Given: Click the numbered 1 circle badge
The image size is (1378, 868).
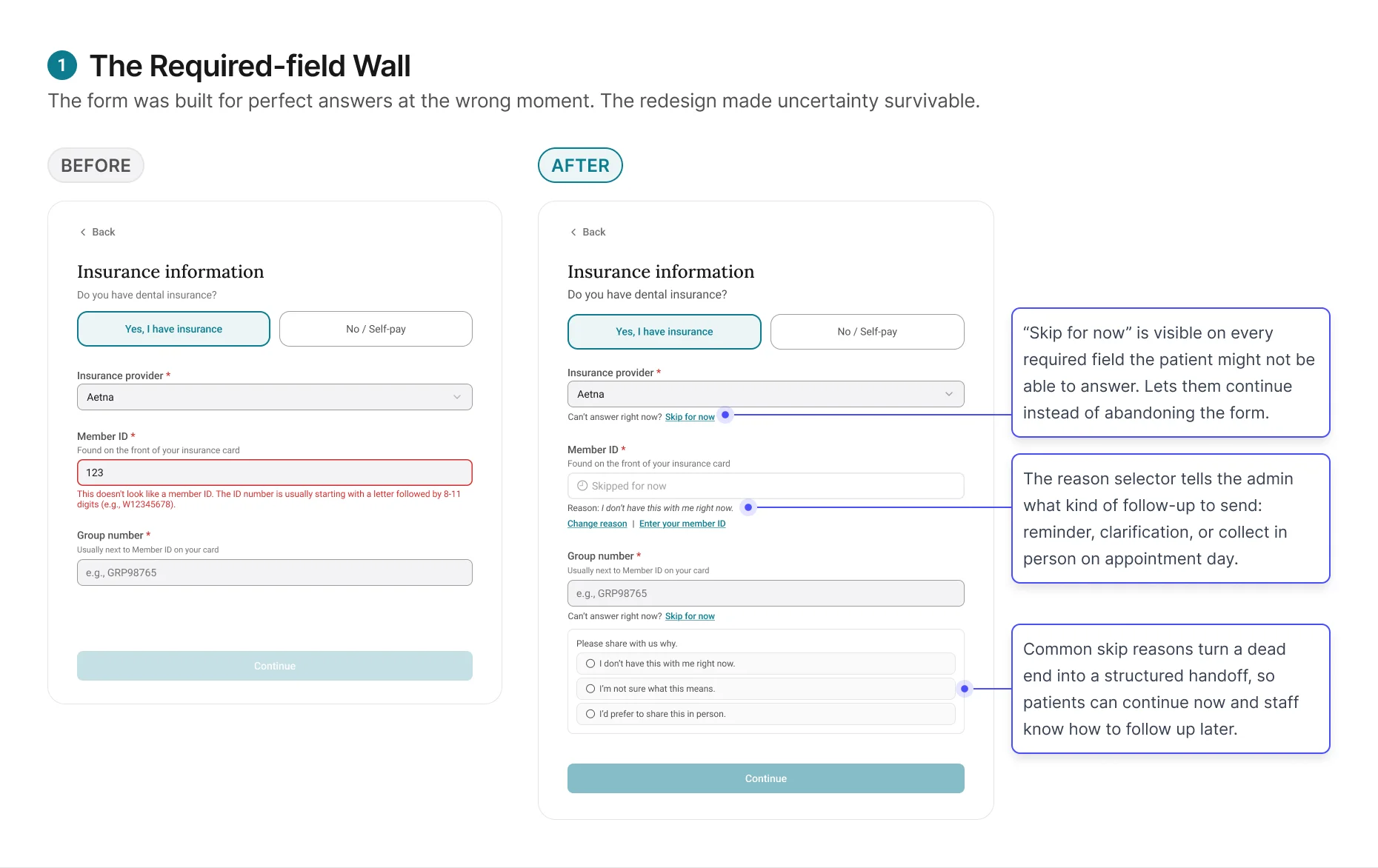Looking at the screenshot, I should (62, 65).
